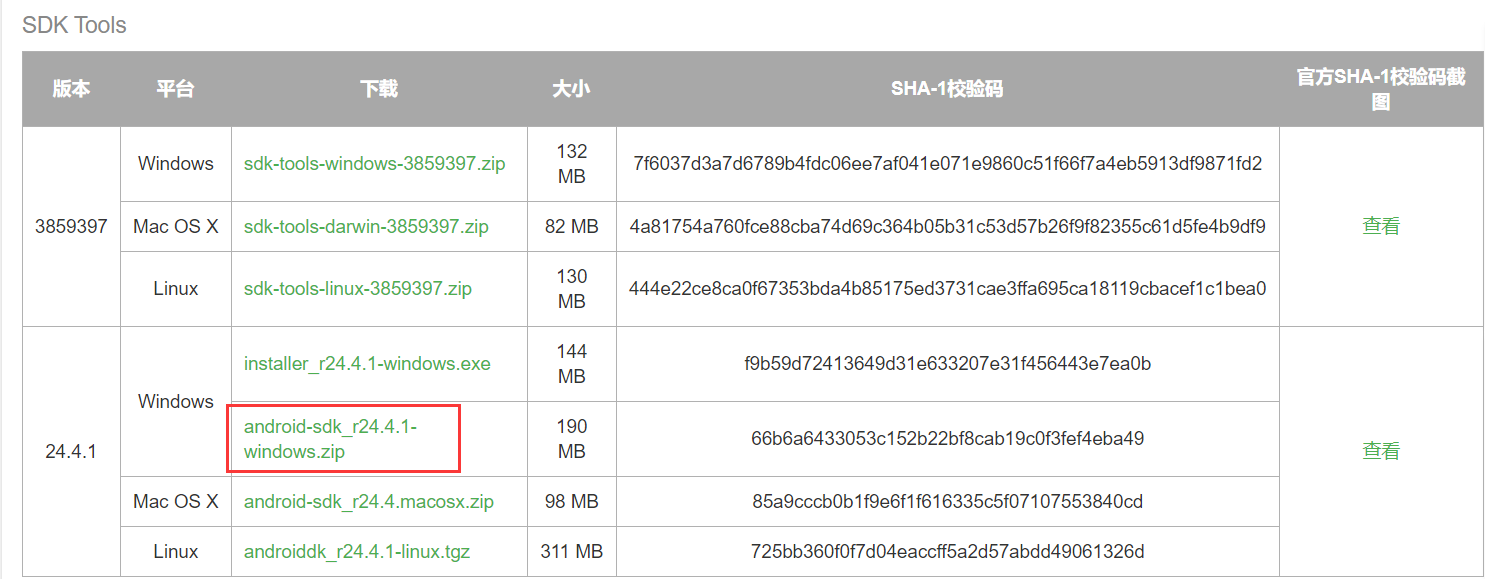Click the 82 MB size cell
This screenshot has height=579, width=1485.
click(571, 227)
